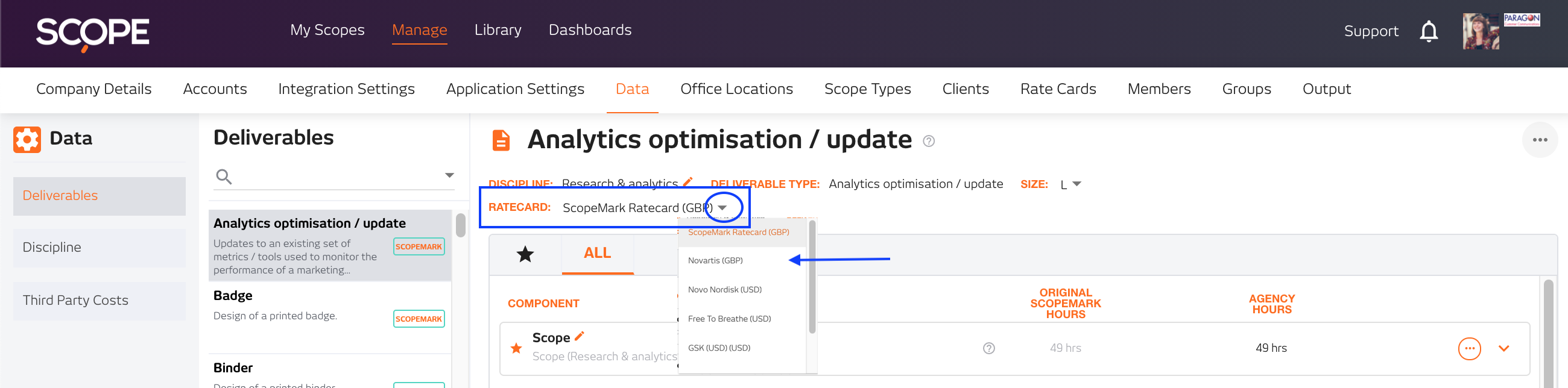Click the COMPONENT column header
The image size is (1568, 388).
pyautogui.click(x=543, y=304)
